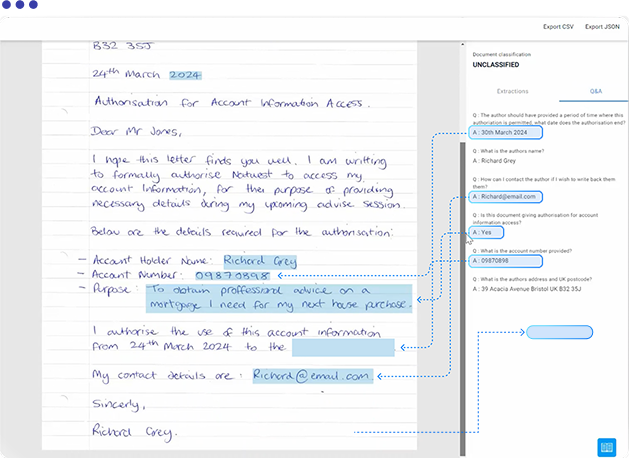Viewport: 629px width, 459px height.
Task: Click highlighted handwritten account number 09870898
Action: click(230, 274)
